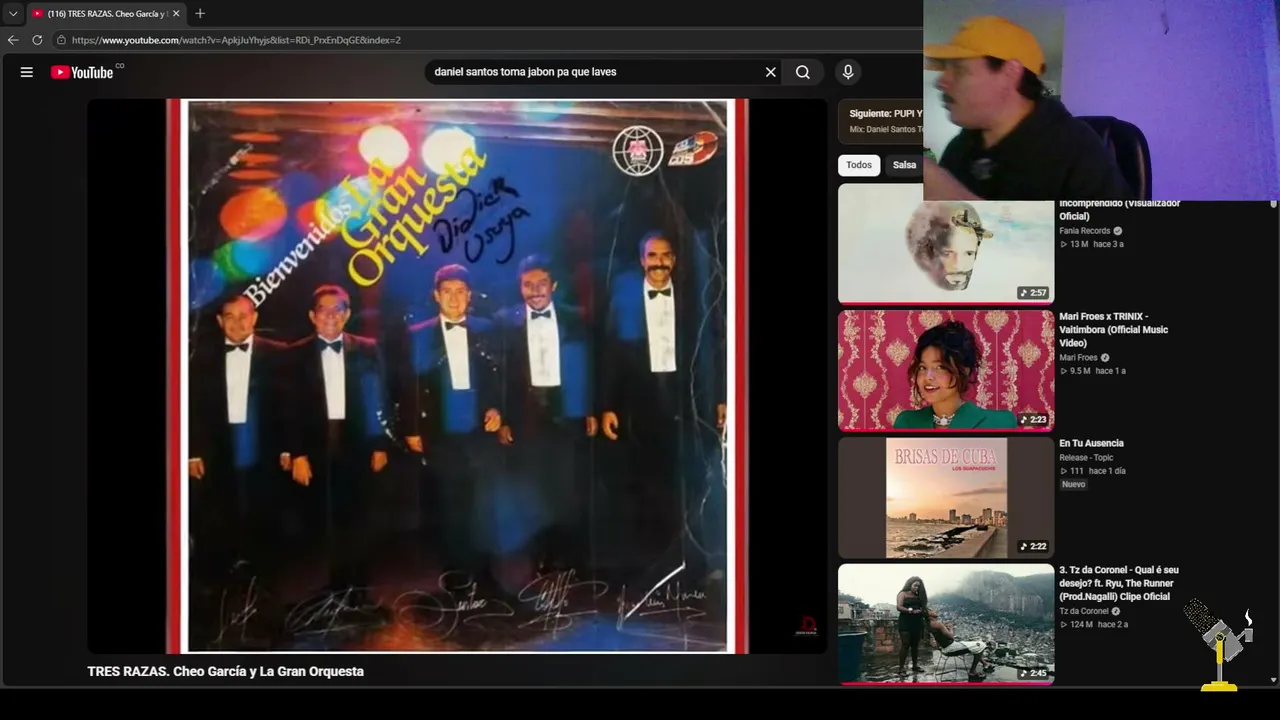This screenshot has width=1280, height=720.
Task: Visit the Fania Records channel
Action: click(x=1085, y=231)
